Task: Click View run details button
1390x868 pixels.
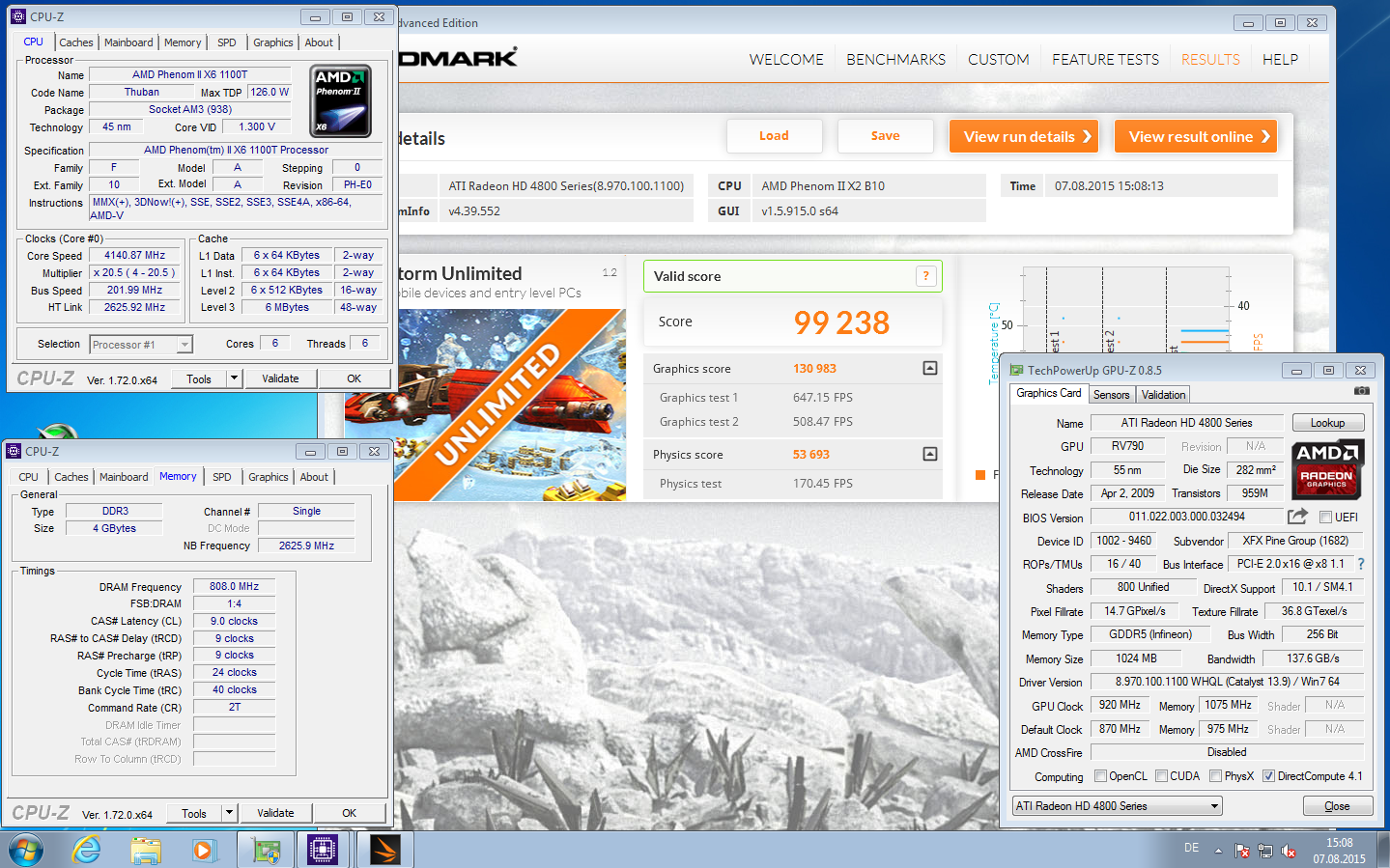Action: tap(1026, 136)
